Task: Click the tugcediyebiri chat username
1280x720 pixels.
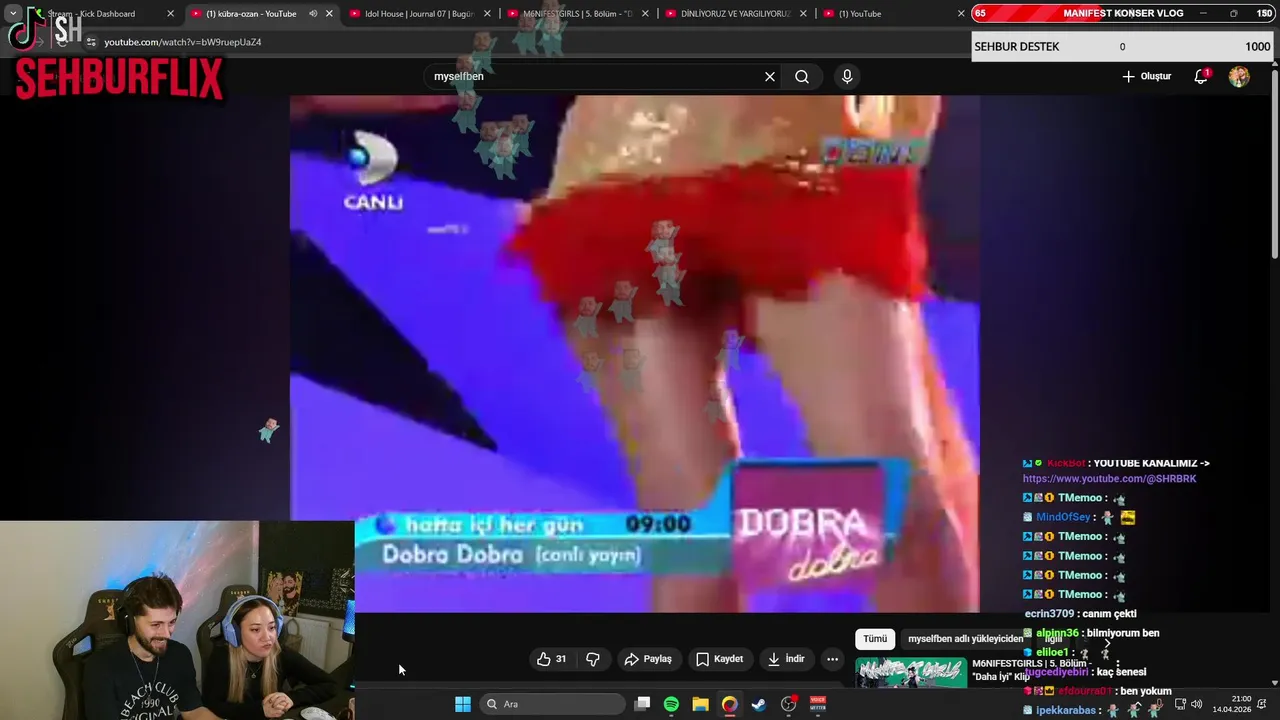Action: point(1056,672)
